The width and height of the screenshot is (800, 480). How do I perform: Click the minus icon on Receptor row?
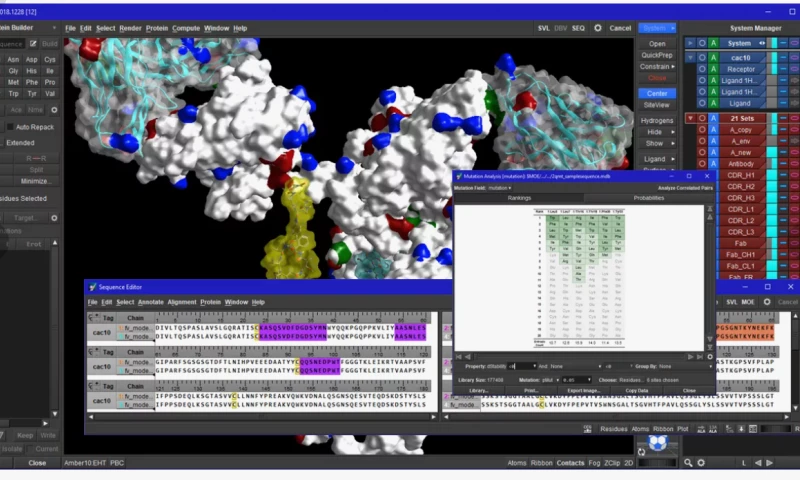point(783,69)
